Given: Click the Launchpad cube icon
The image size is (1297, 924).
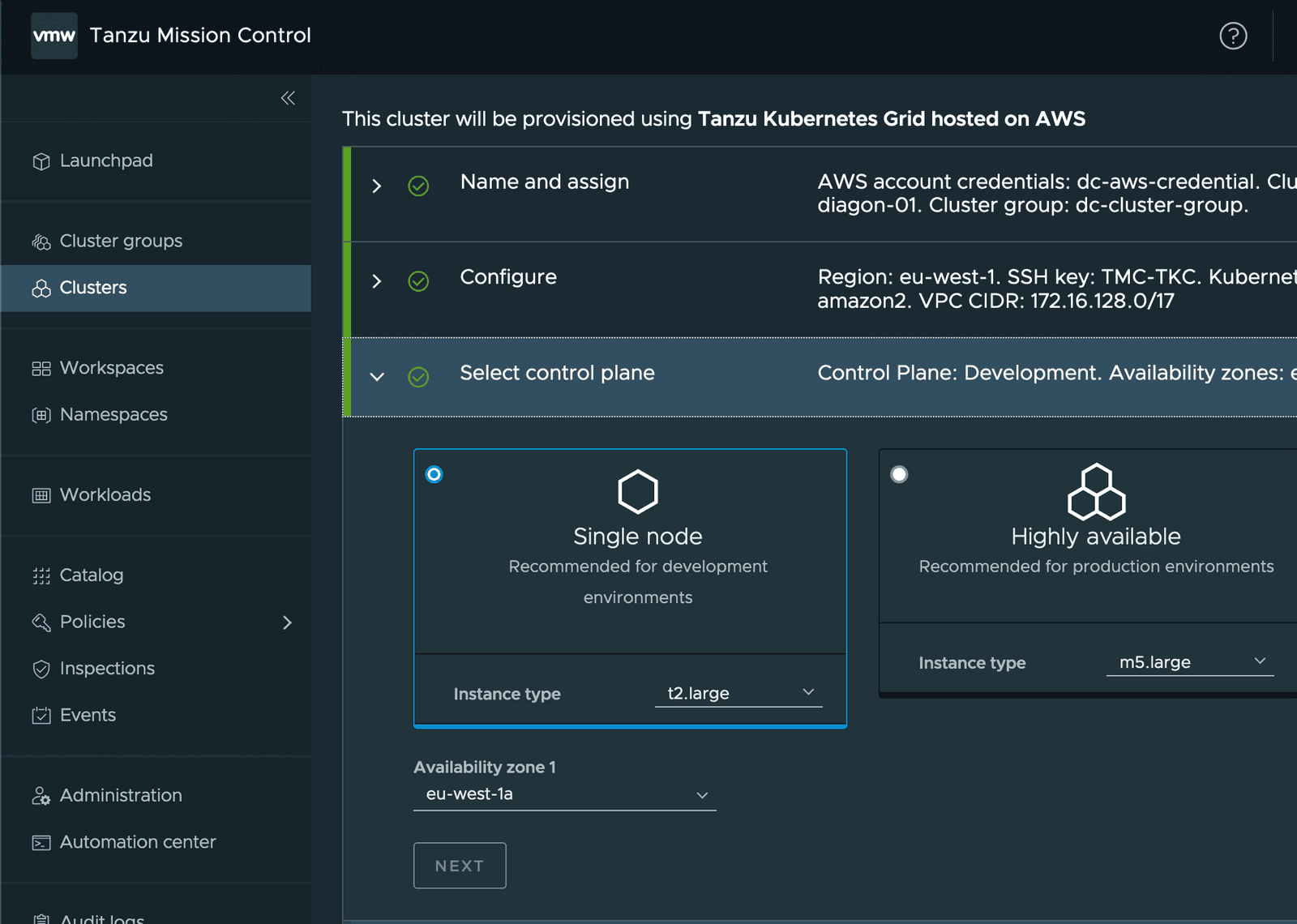Looking at the screenshot, I should tap(41, 161).
